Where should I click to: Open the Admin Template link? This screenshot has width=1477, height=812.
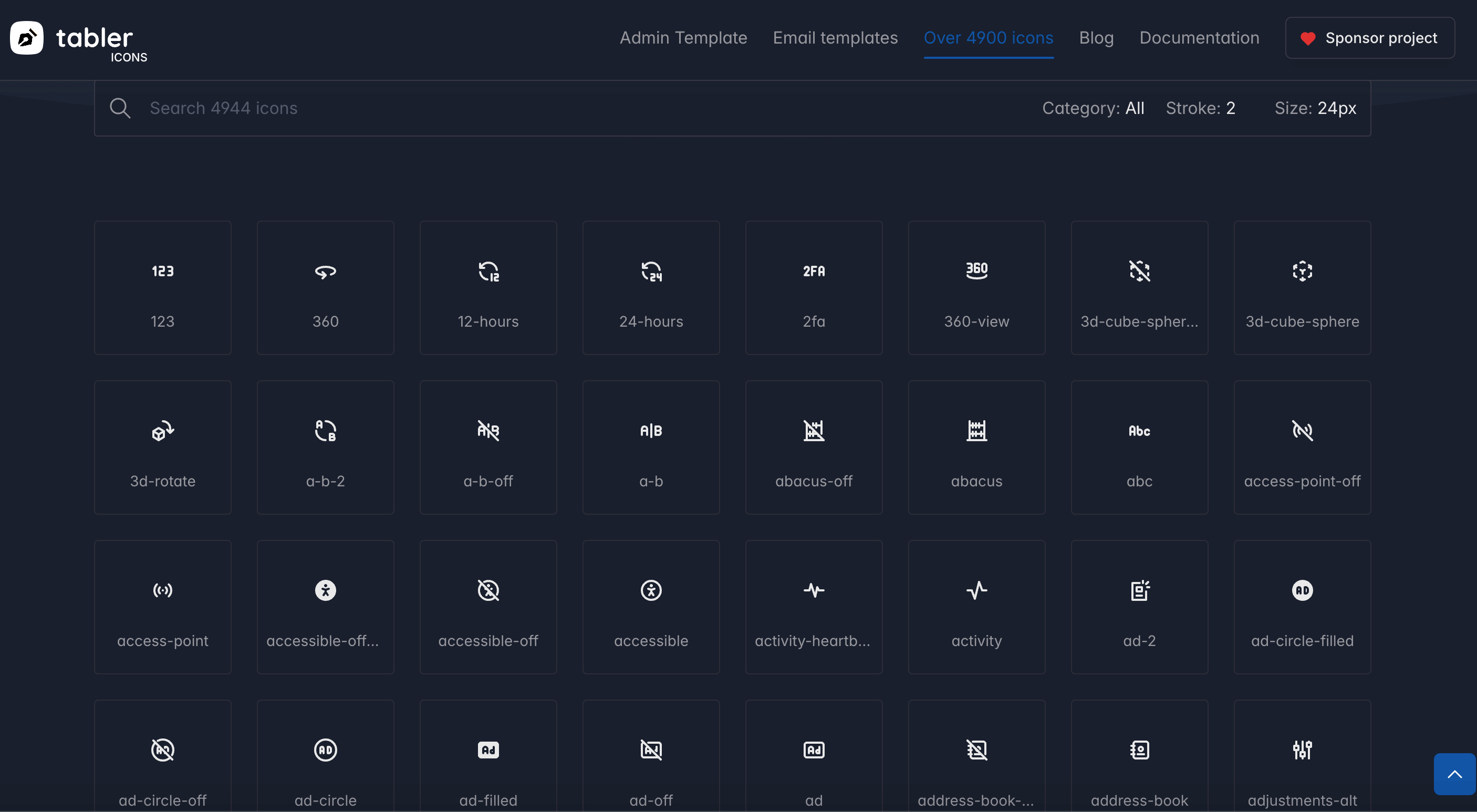click(x=684, y=37)
